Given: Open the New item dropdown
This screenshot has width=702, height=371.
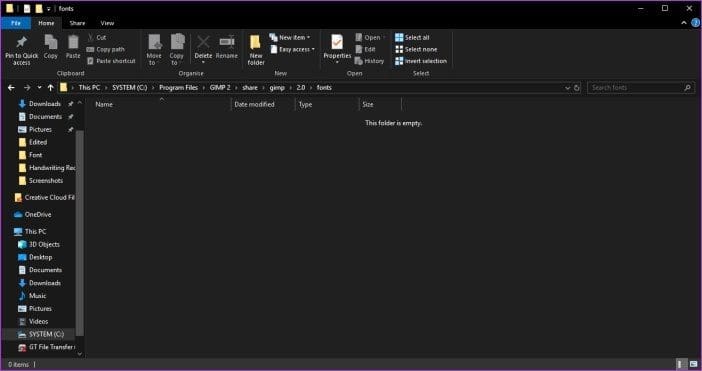Looking at the screenshot, I should point(290,38).
